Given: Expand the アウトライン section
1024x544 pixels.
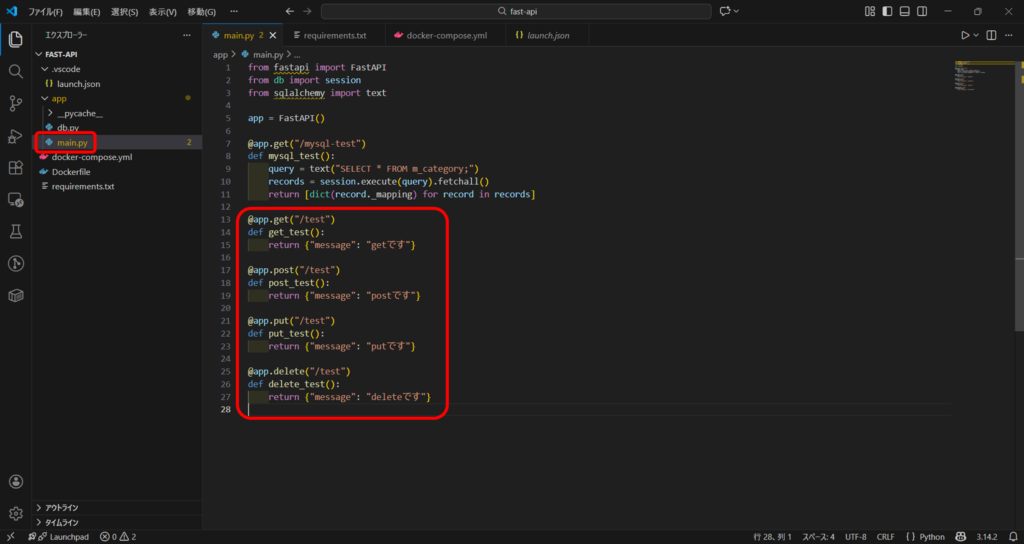Looking at the screenshot, I should click(62, 508).
